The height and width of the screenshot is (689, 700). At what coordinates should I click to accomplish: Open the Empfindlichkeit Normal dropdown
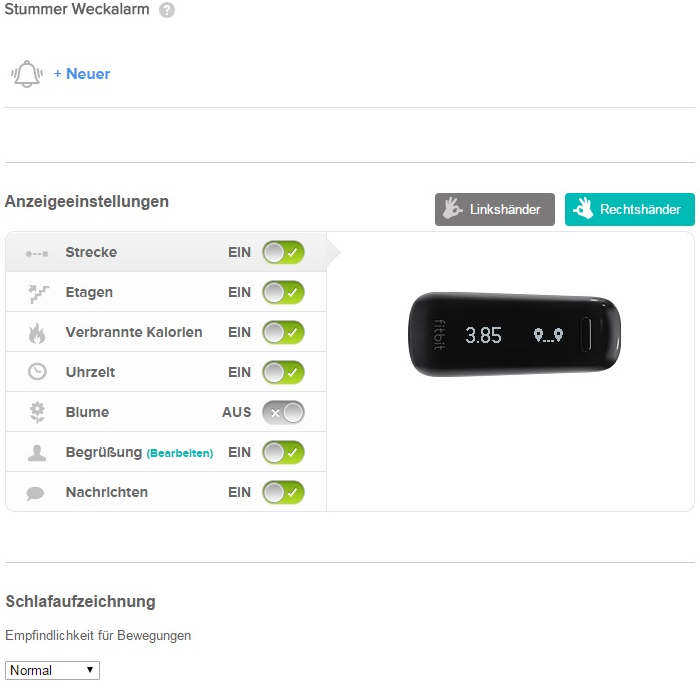click(52, 670)
